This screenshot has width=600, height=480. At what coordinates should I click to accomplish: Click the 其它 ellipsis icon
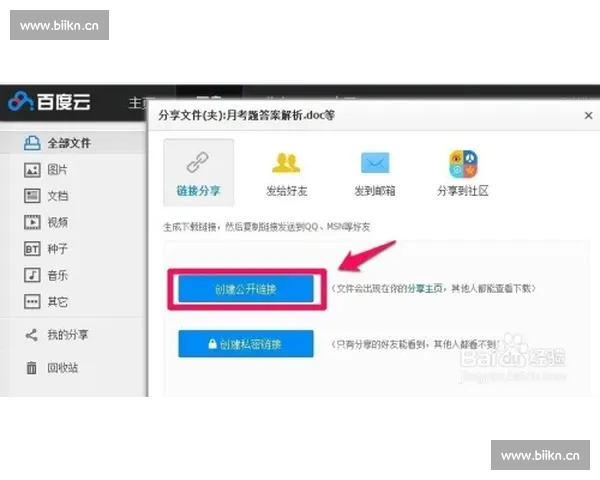click(x=32, y=302)
